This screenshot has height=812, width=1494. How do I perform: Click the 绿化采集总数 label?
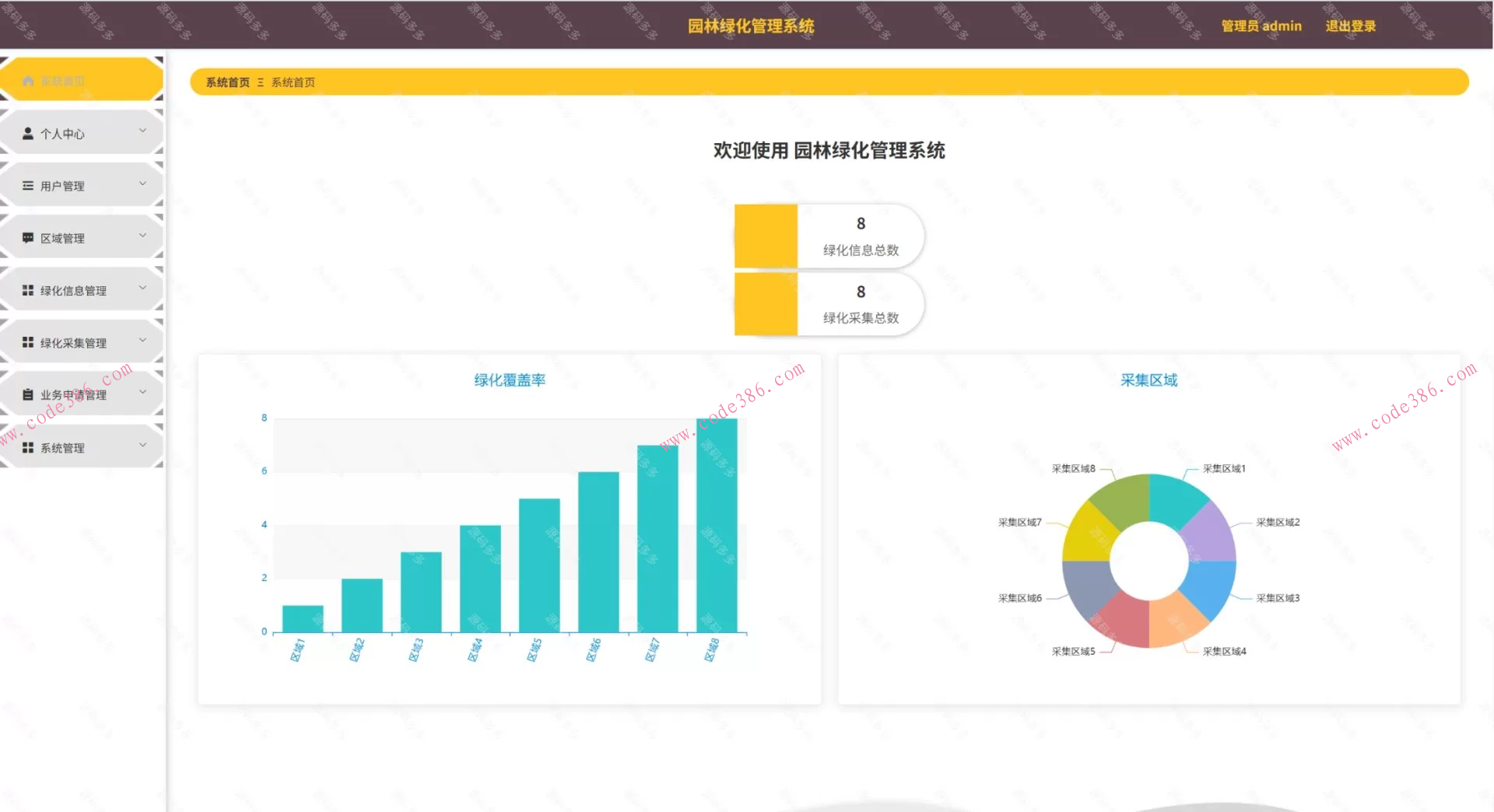861,318
